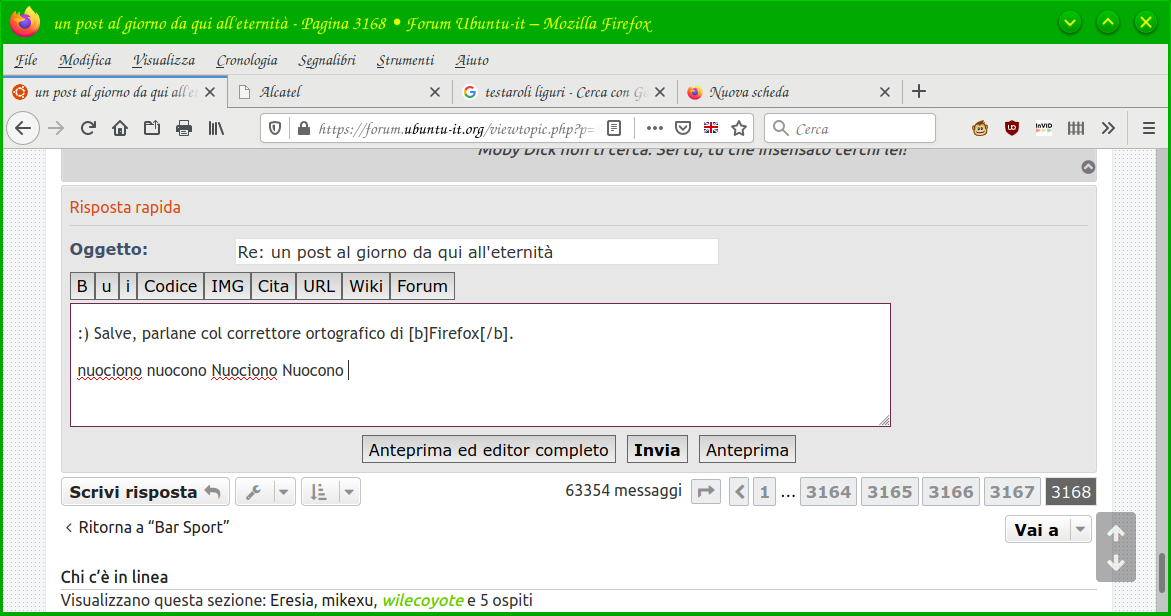
Task: Jump to page icon before pagination
Action: (706, 492)
